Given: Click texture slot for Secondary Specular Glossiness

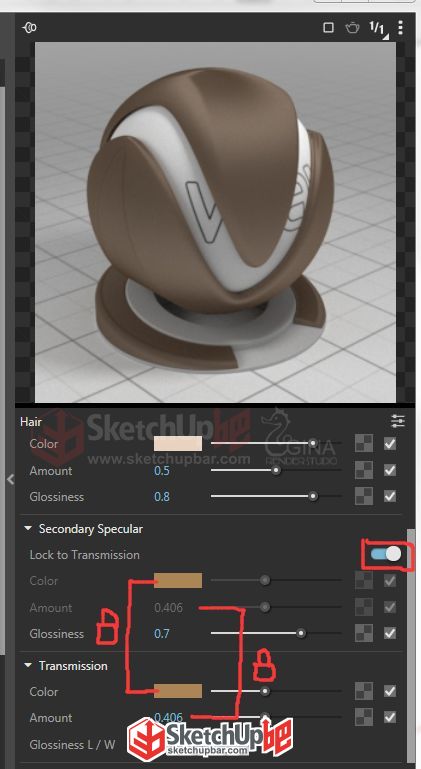Looking at the screenshot, I should [x=364, y=633].
